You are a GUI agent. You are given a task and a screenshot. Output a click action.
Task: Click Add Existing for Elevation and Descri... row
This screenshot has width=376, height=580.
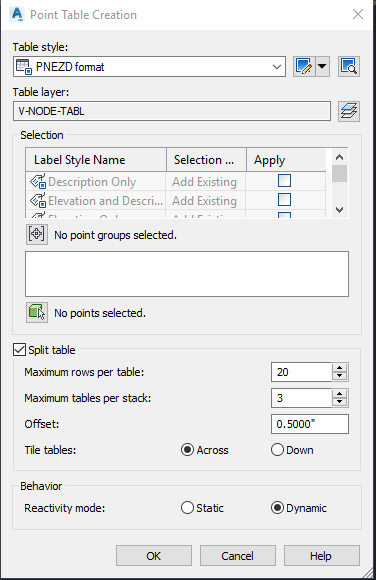point(204,200)
